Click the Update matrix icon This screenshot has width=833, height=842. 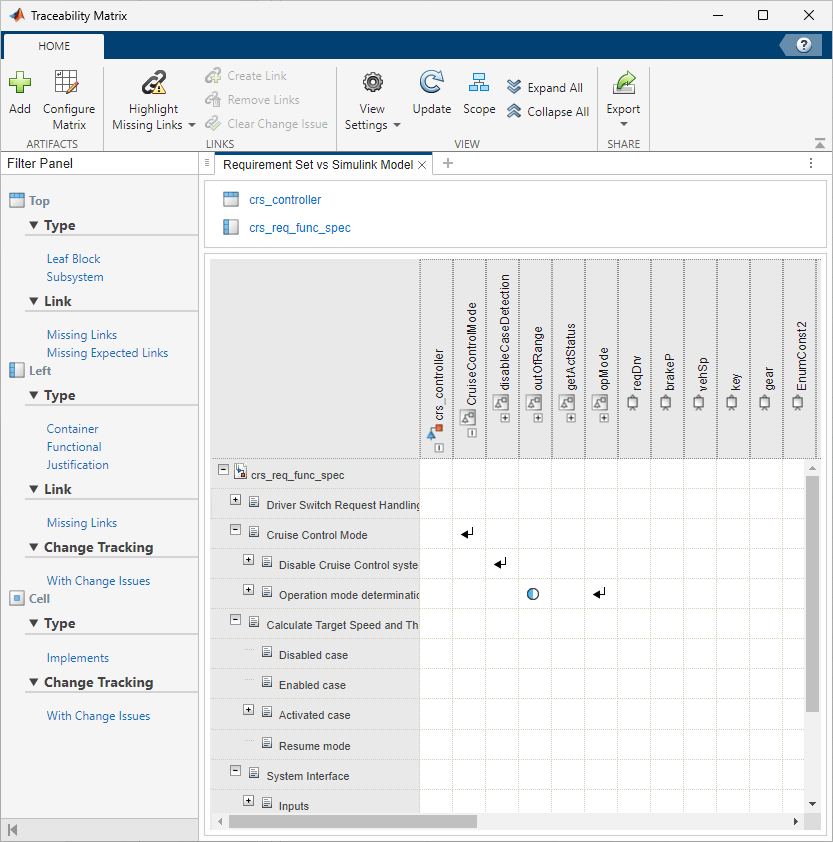431,82
